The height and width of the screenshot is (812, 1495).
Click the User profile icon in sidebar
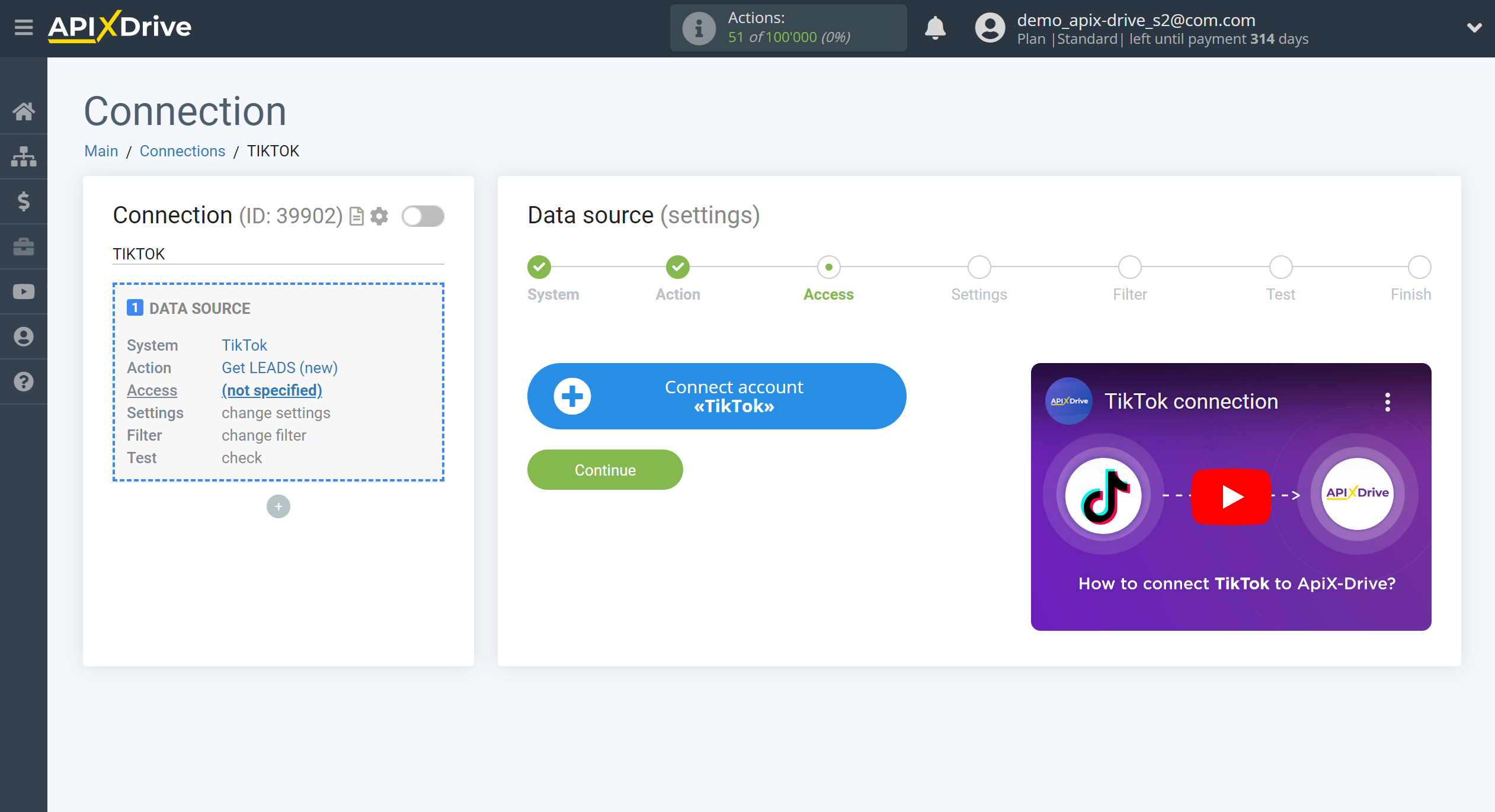[24, 336]
